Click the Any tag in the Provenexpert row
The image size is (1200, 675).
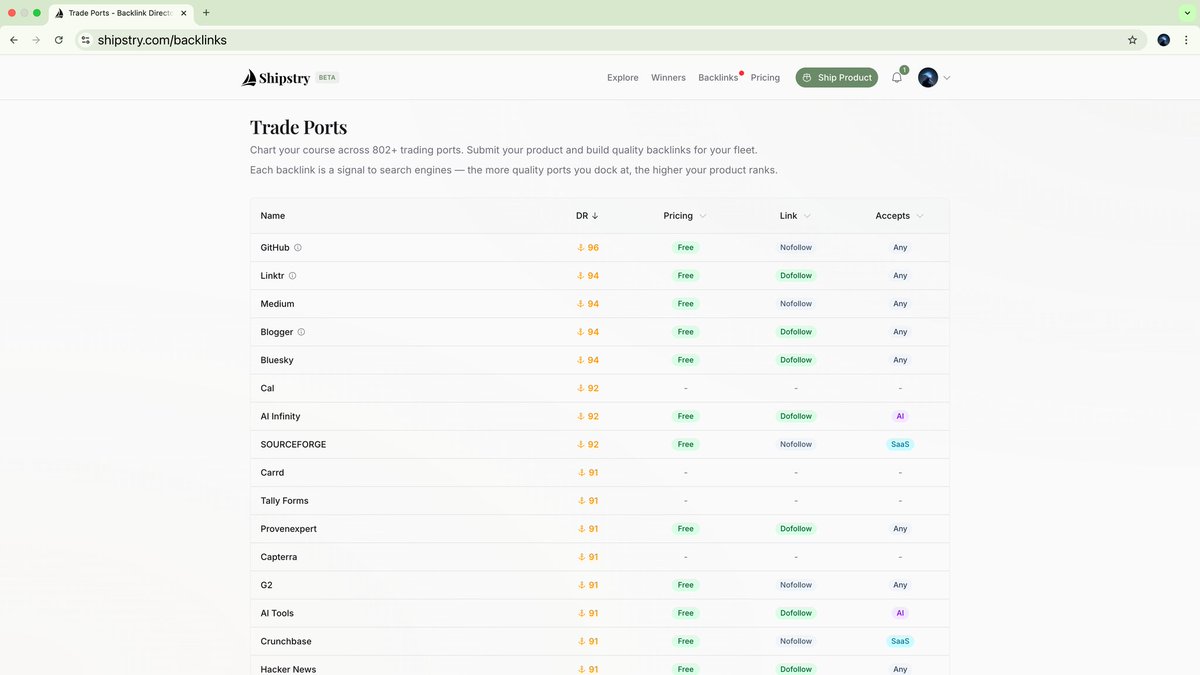click(x=900, y=528)
